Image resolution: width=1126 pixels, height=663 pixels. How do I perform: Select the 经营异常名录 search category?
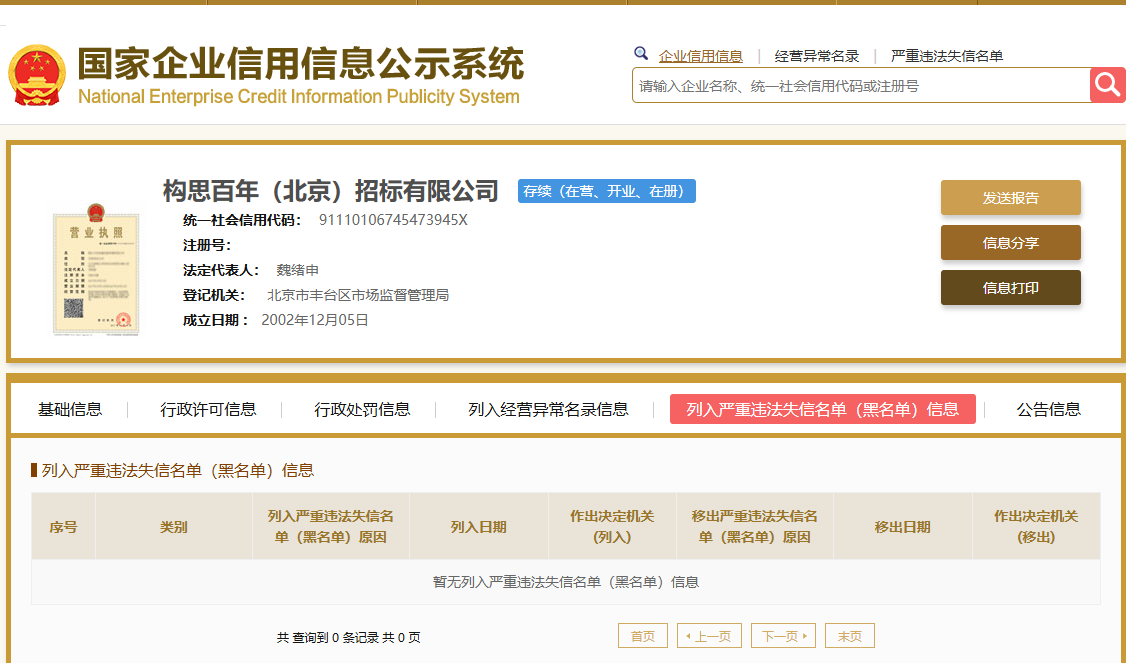817,56
